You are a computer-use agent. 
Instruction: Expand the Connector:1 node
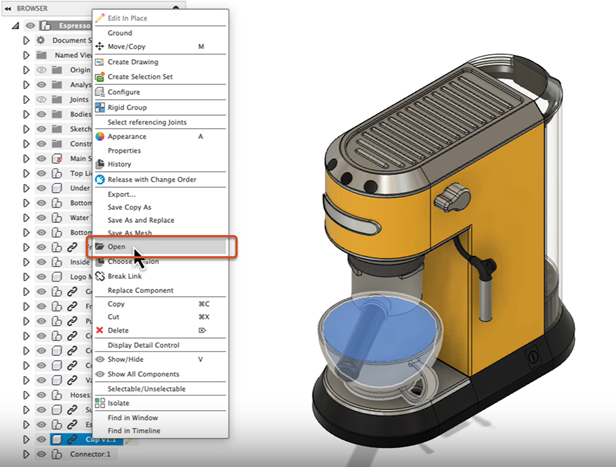[x=26, y=454]
